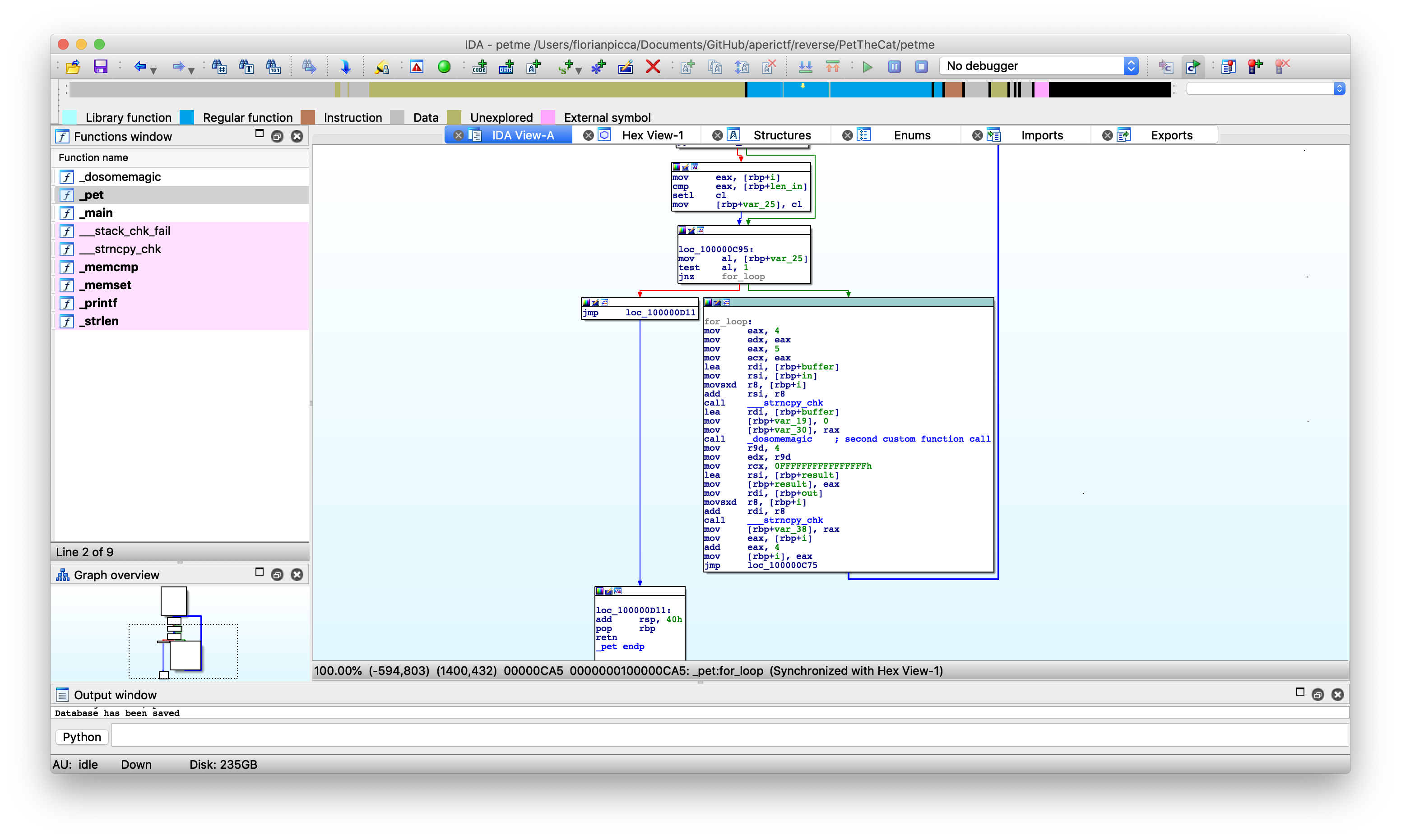Search for immediate value binoculars icon
This screenshot has height=840, width=1401.
(218, 67)
